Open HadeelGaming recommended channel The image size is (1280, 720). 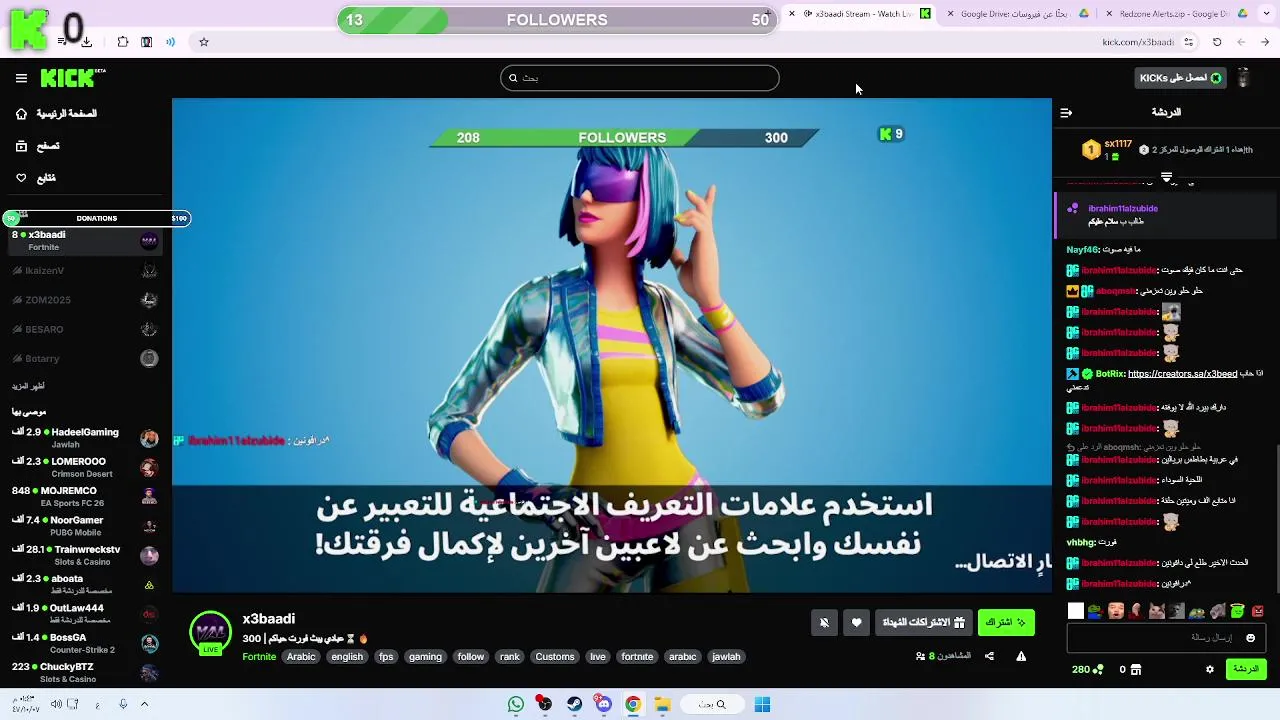click(85, 438)
